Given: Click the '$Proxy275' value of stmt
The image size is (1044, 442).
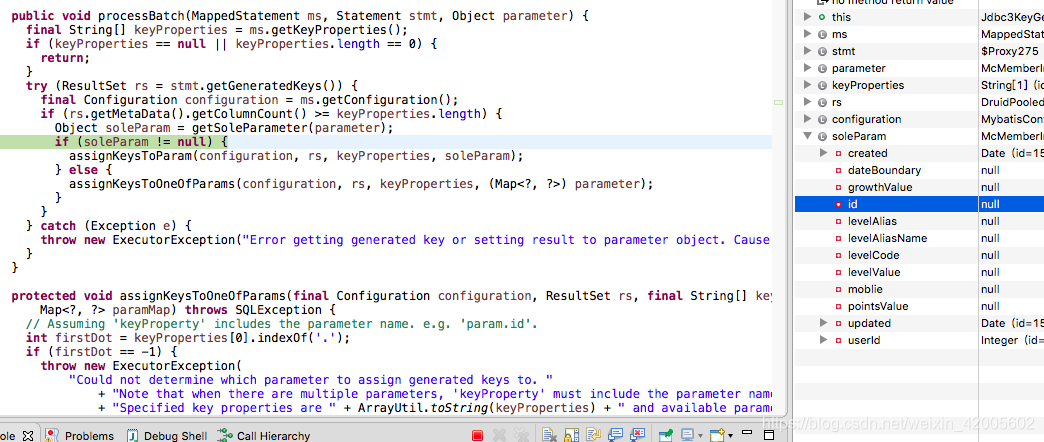Looking at the screenshot, I should click(1009, 51).
